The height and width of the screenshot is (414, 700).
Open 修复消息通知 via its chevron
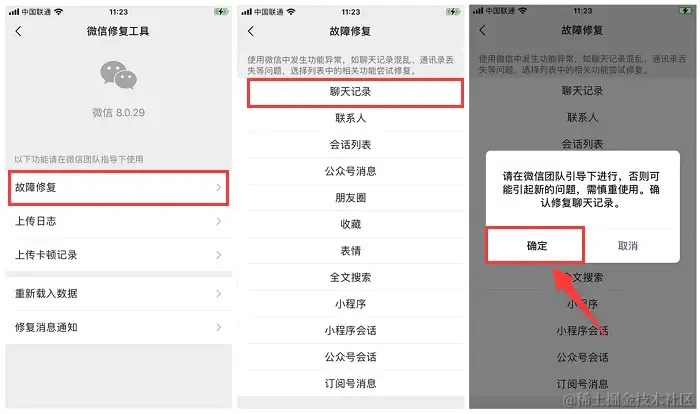tap(218, 327)
